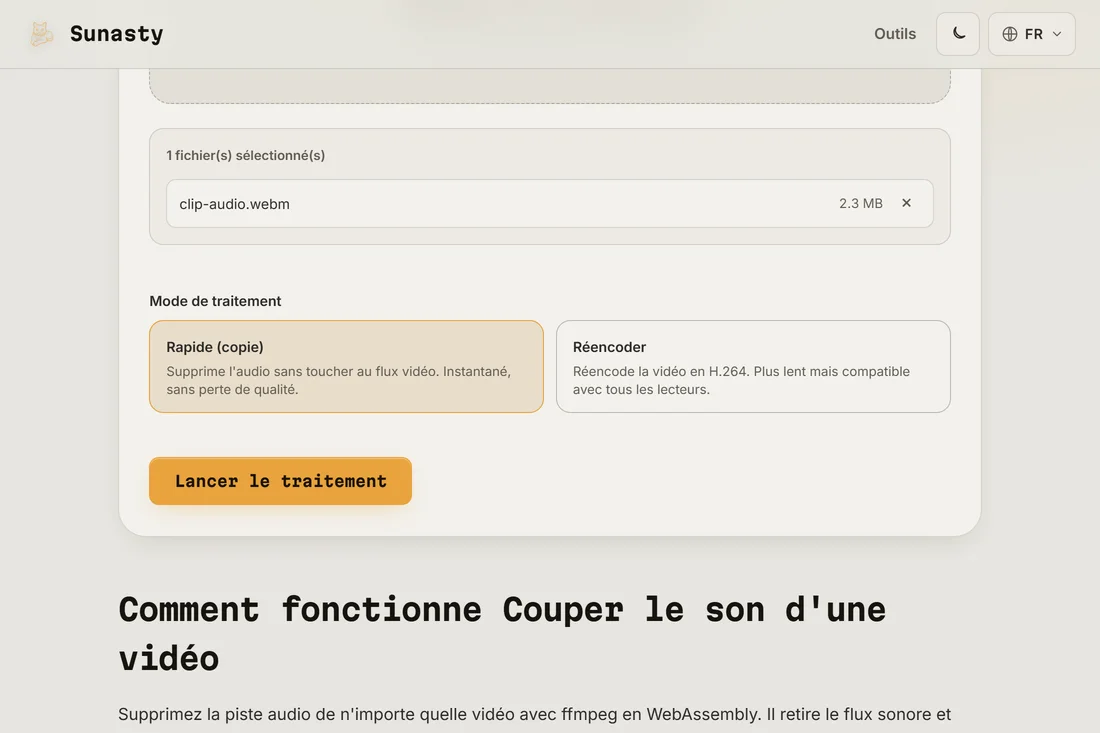This screenshot has height=733, width=1100.
Task: Click the globe icon beside FR
Action: [1010, 34]
